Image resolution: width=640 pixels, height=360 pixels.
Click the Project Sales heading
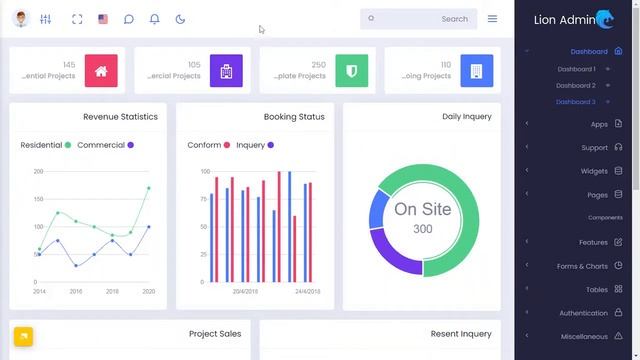tap(215, 334)
